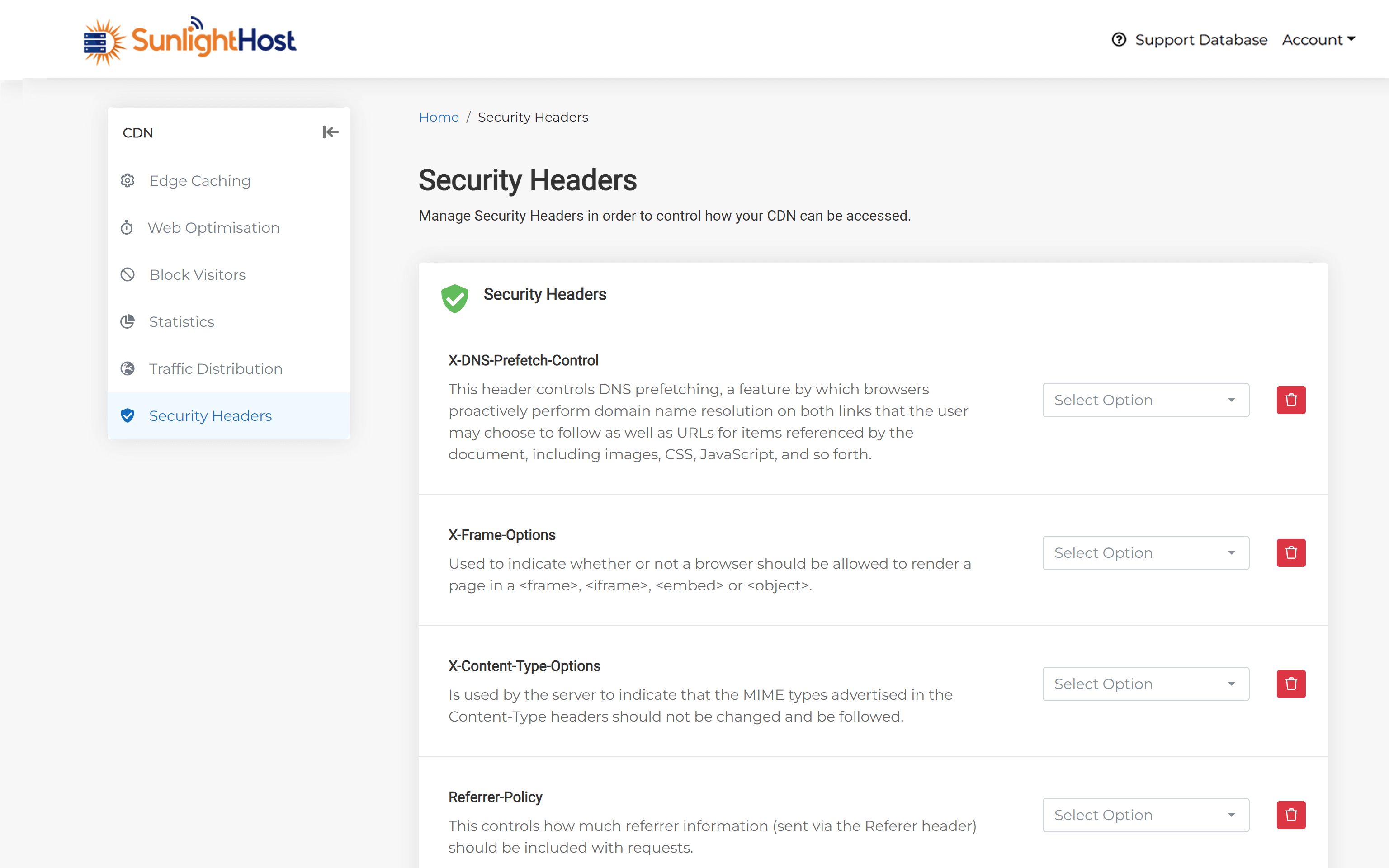
Task: Remove Referrer-Policy header via trash button
Action: point(1291,815)
